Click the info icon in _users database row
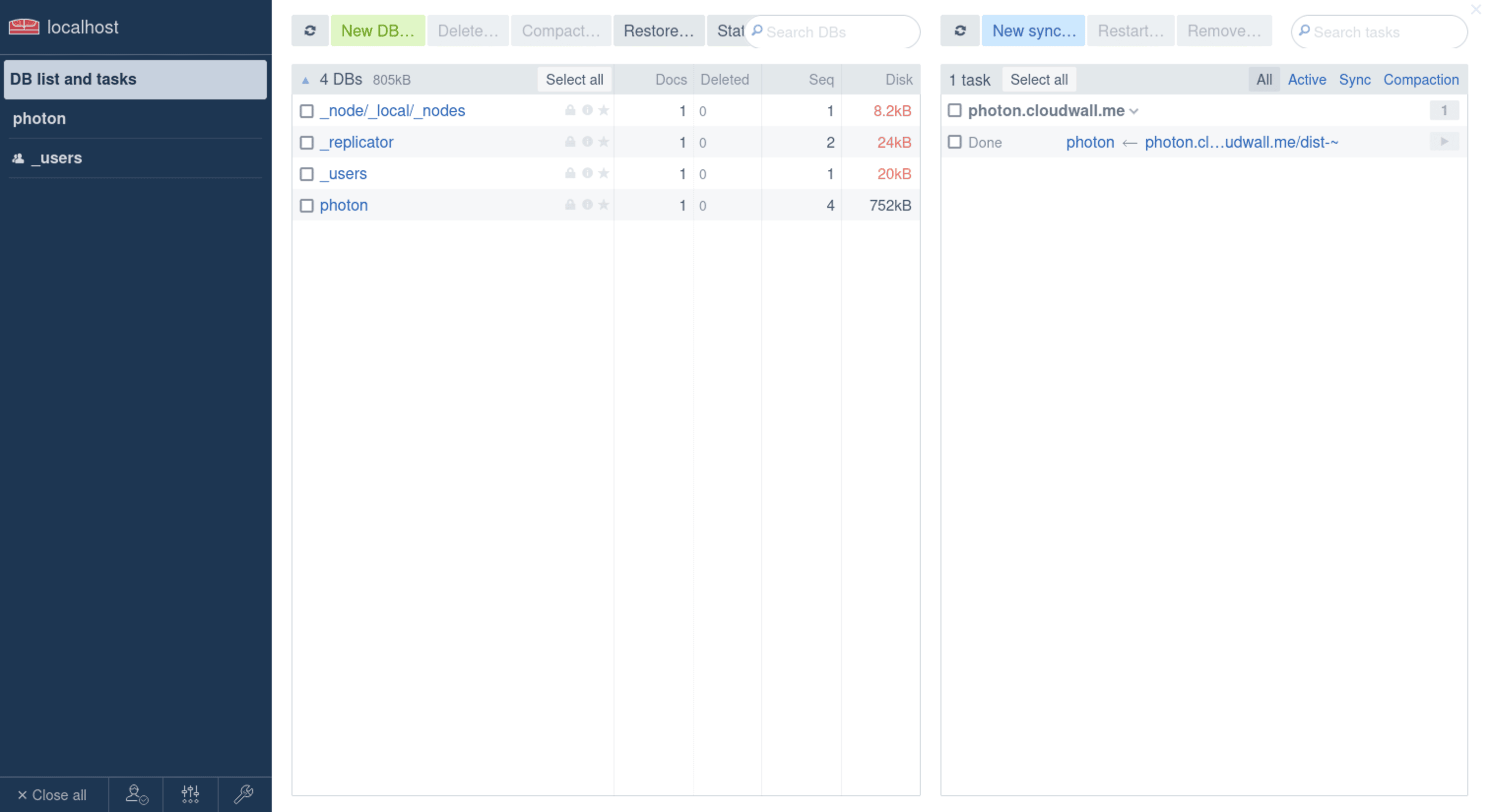 (587, 173)
